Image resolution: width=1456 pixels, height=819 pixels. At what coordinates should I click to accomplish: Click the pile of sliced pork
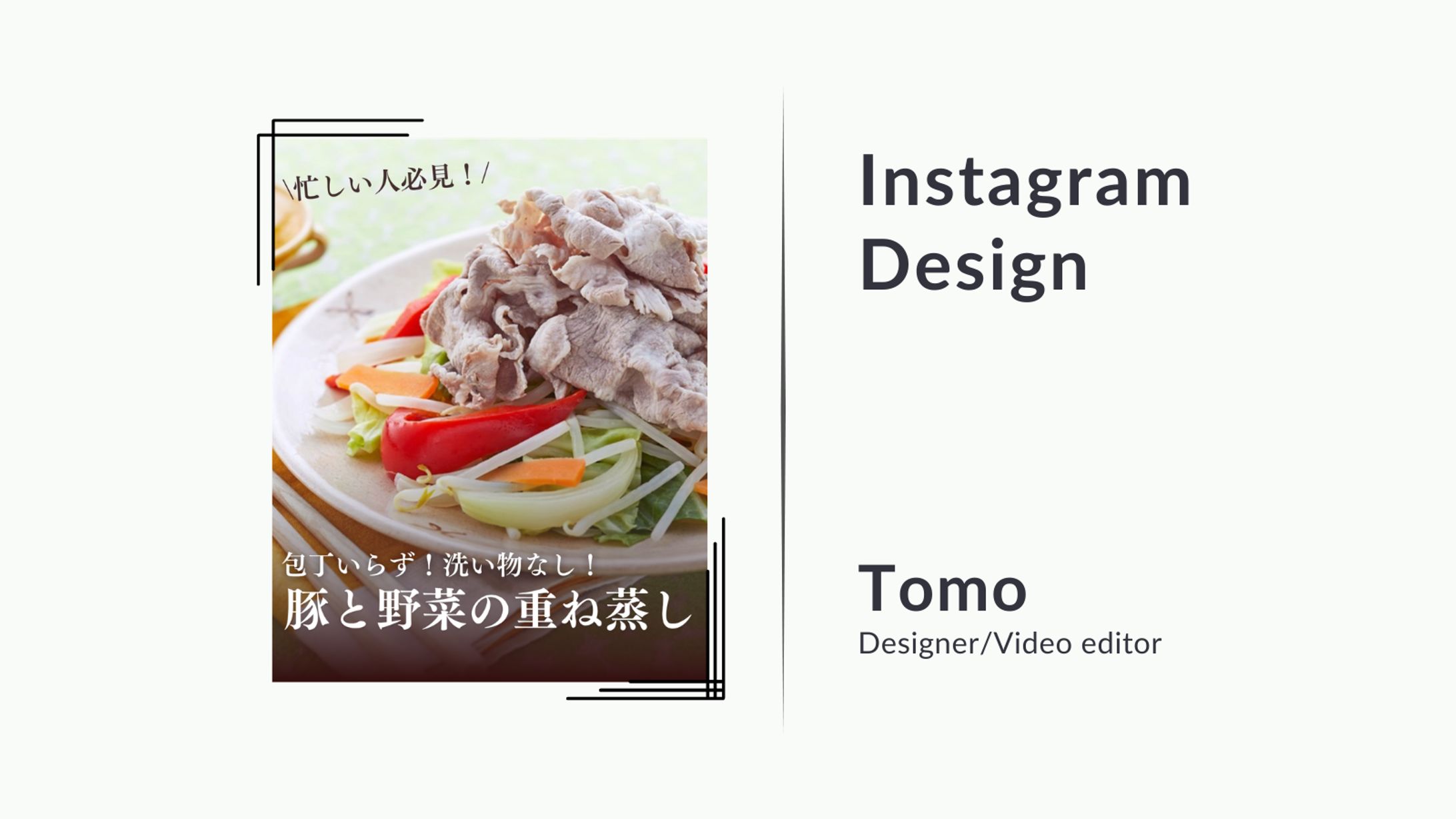[x=573, y=300]
